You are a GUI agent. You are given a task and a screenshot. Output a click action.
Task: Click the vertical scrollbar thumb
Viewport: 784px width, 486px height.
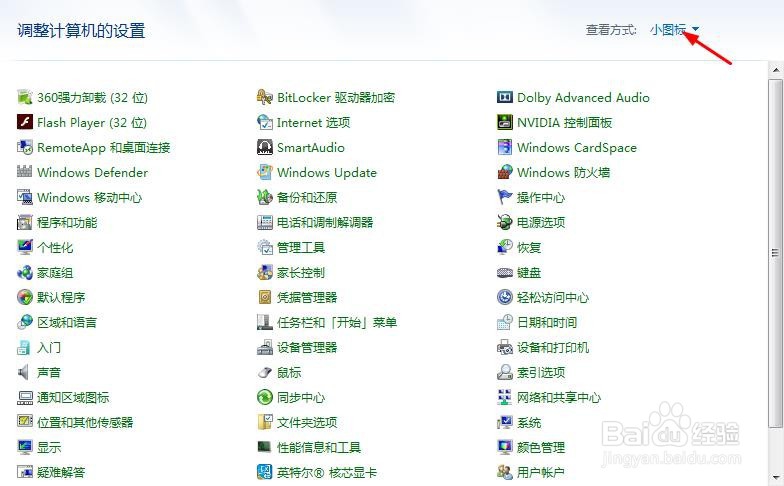point(776,253)
